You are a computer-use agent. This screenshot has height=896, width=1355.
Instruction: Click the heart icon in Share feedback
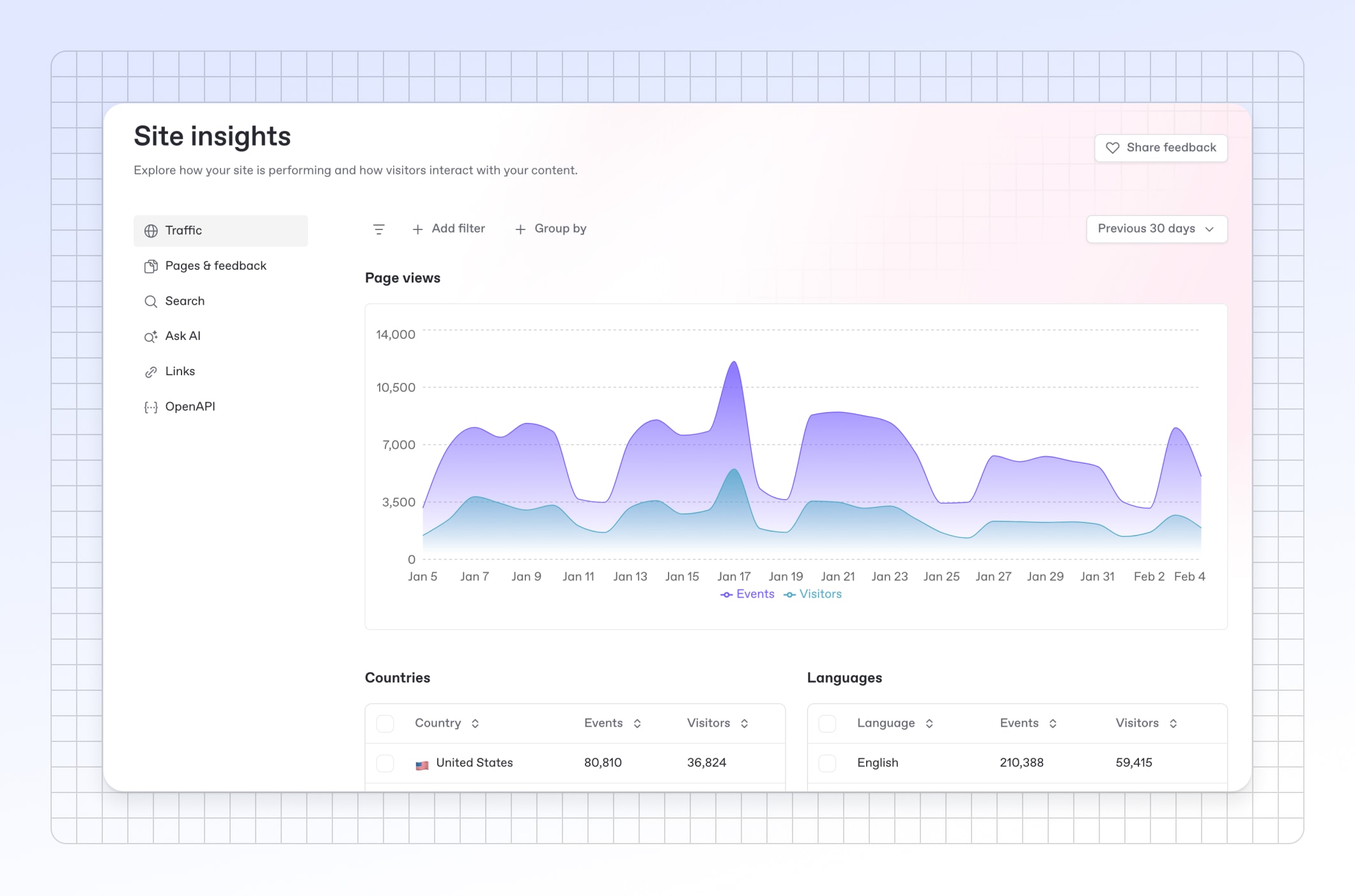(x=1113, y=148)
